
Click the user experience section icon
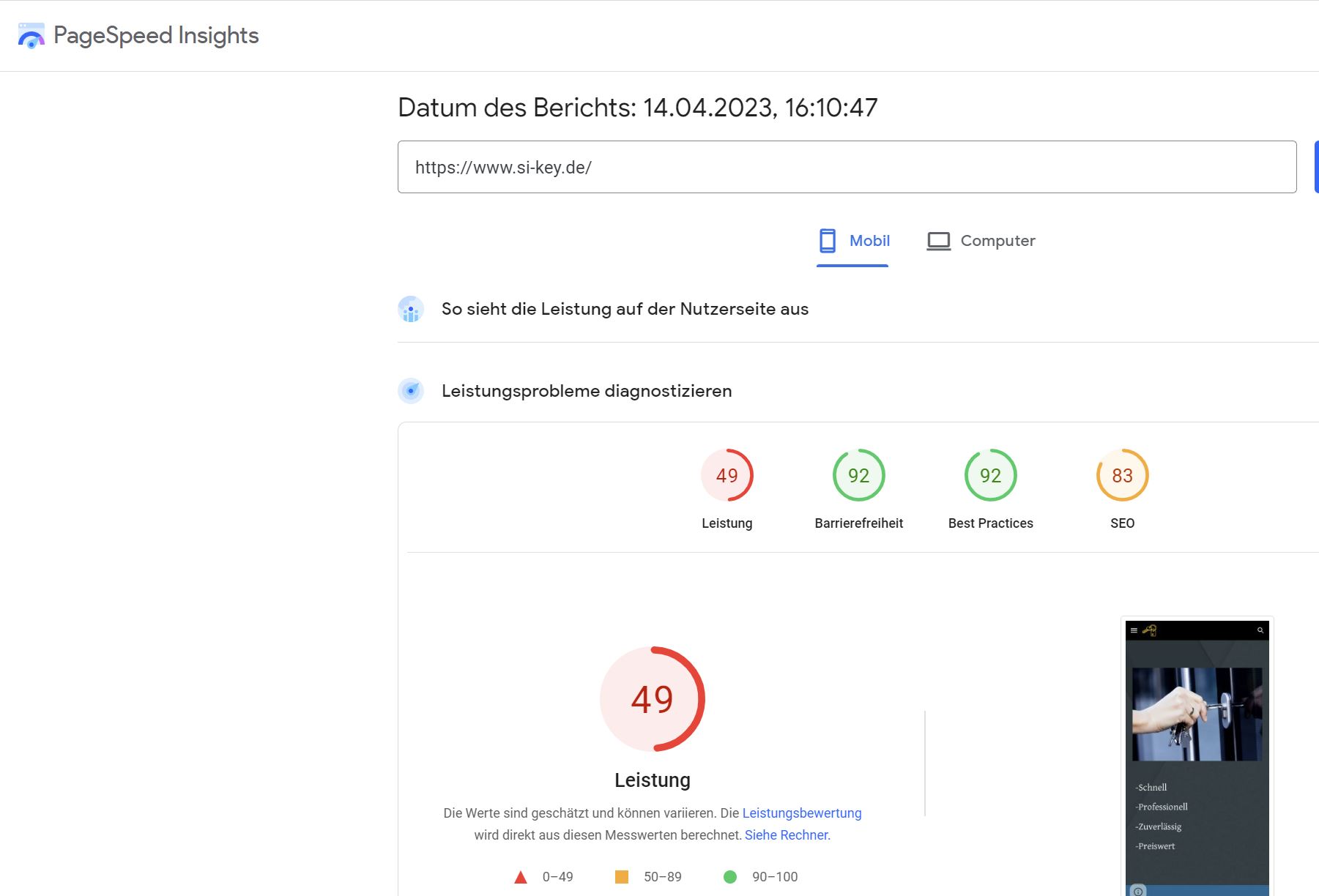(411, 309)
